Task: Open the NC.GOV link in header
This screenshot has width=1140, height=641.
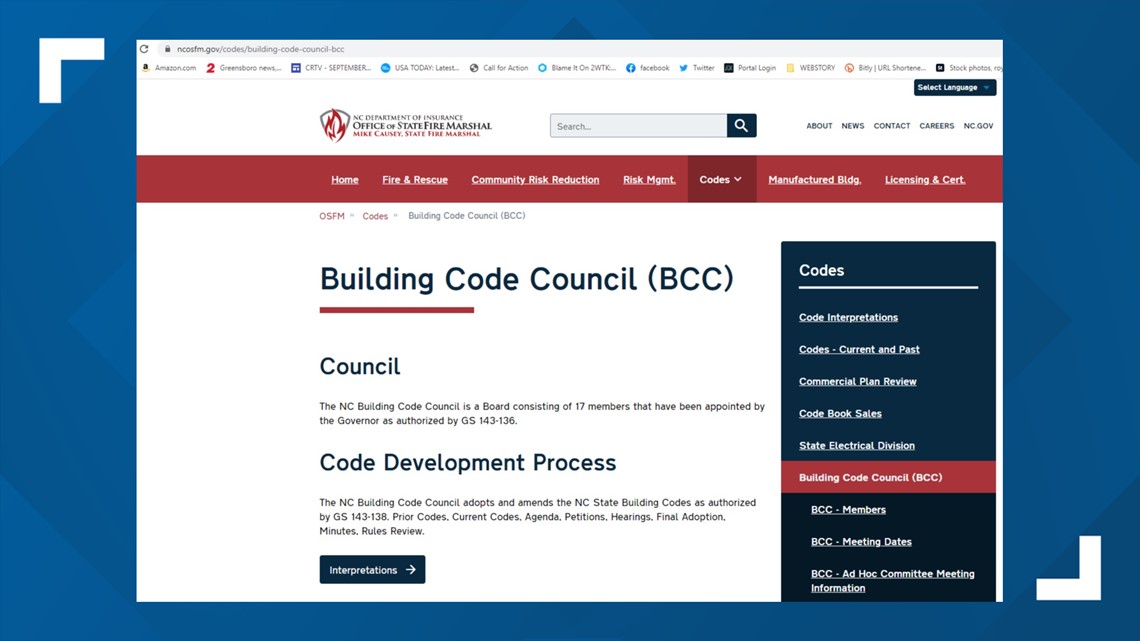Action: coord(979,126)
